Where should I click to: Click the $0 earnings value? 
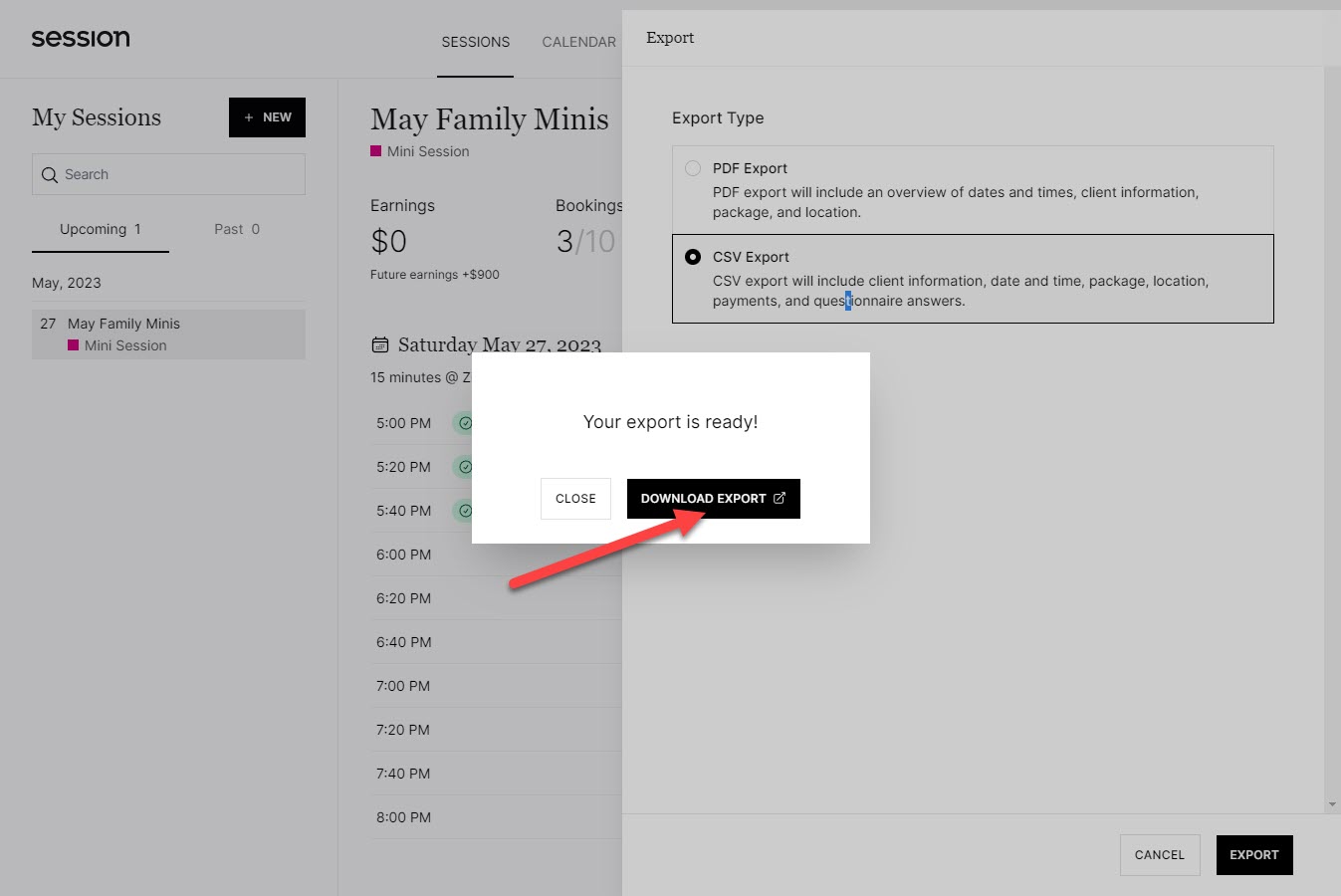[388, 242]
